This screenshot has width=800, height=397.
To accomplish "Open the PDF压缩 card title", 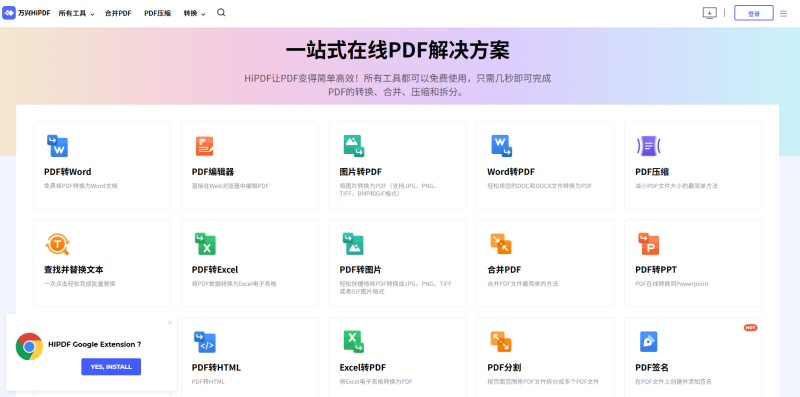I will point(652,171).
